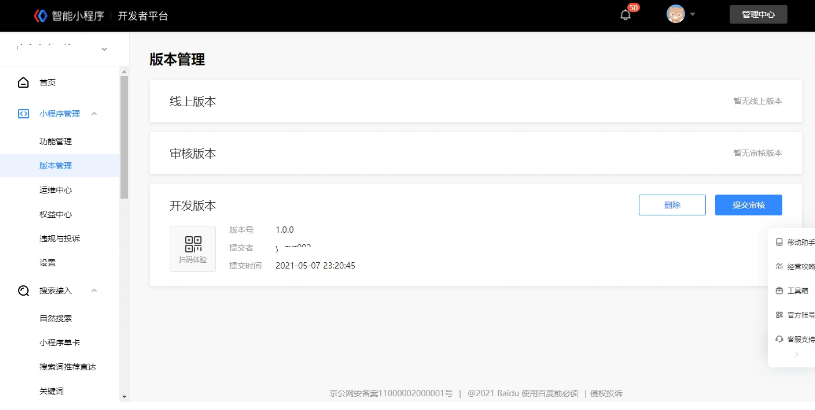
Task: Click the 客服支持 headset icon
Action: [779, 339]
